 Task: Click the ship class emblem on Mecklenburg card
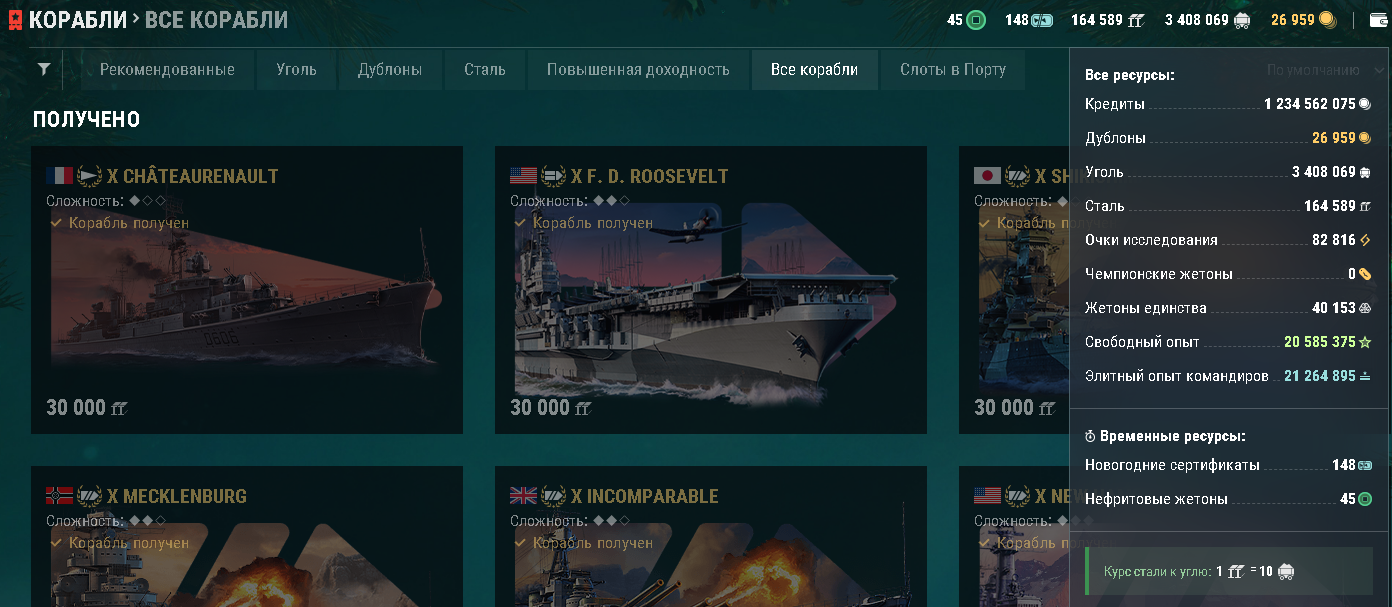(x=90, y=496)
